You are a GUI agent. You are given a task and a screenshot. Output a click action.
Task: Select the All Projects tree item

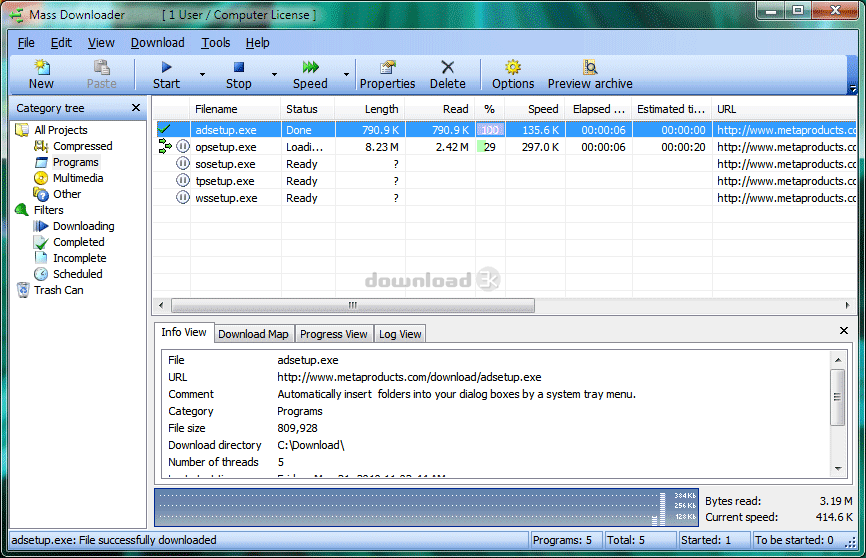click(61, 130)
